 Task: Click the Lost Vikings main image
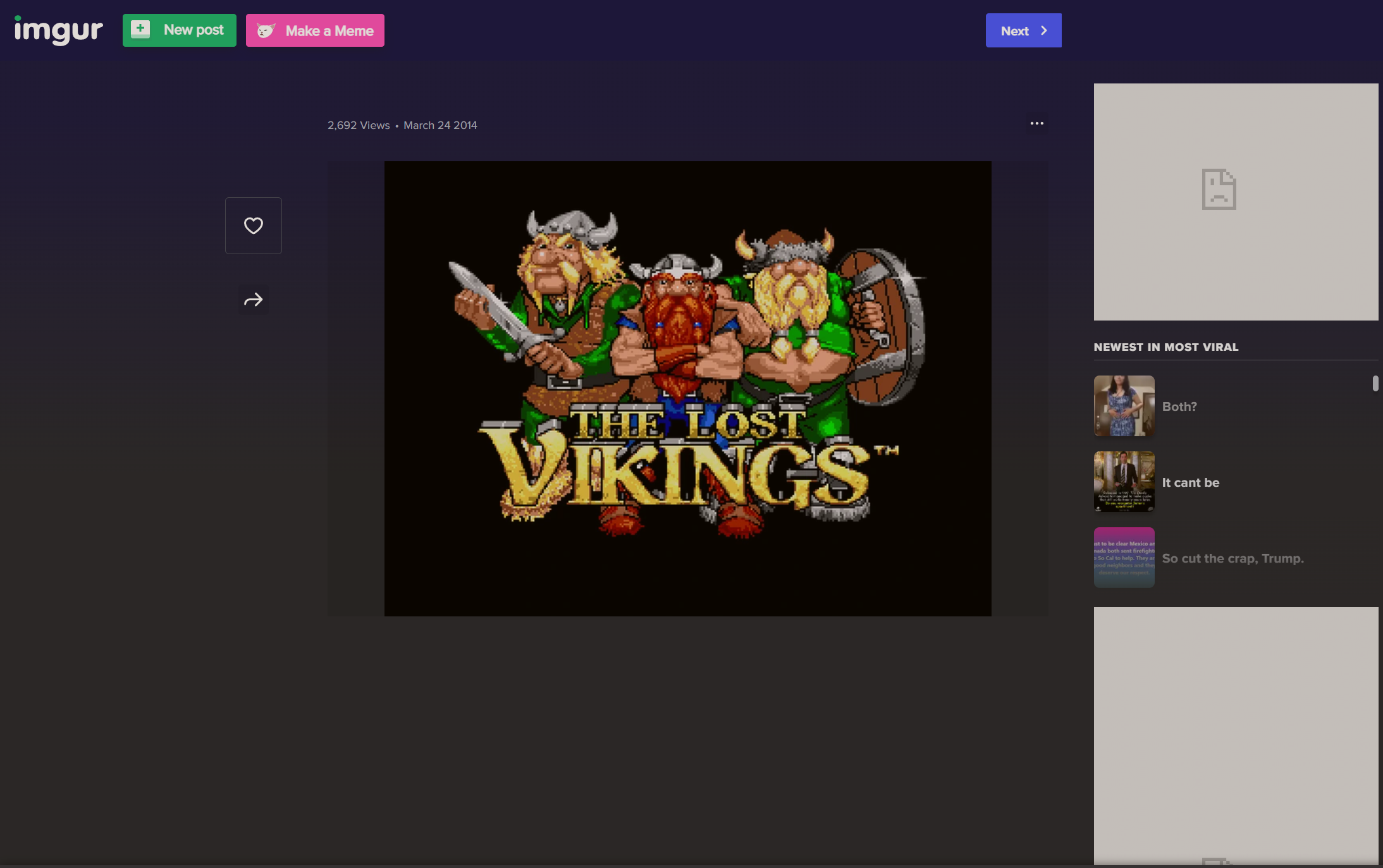pos(687,388)
